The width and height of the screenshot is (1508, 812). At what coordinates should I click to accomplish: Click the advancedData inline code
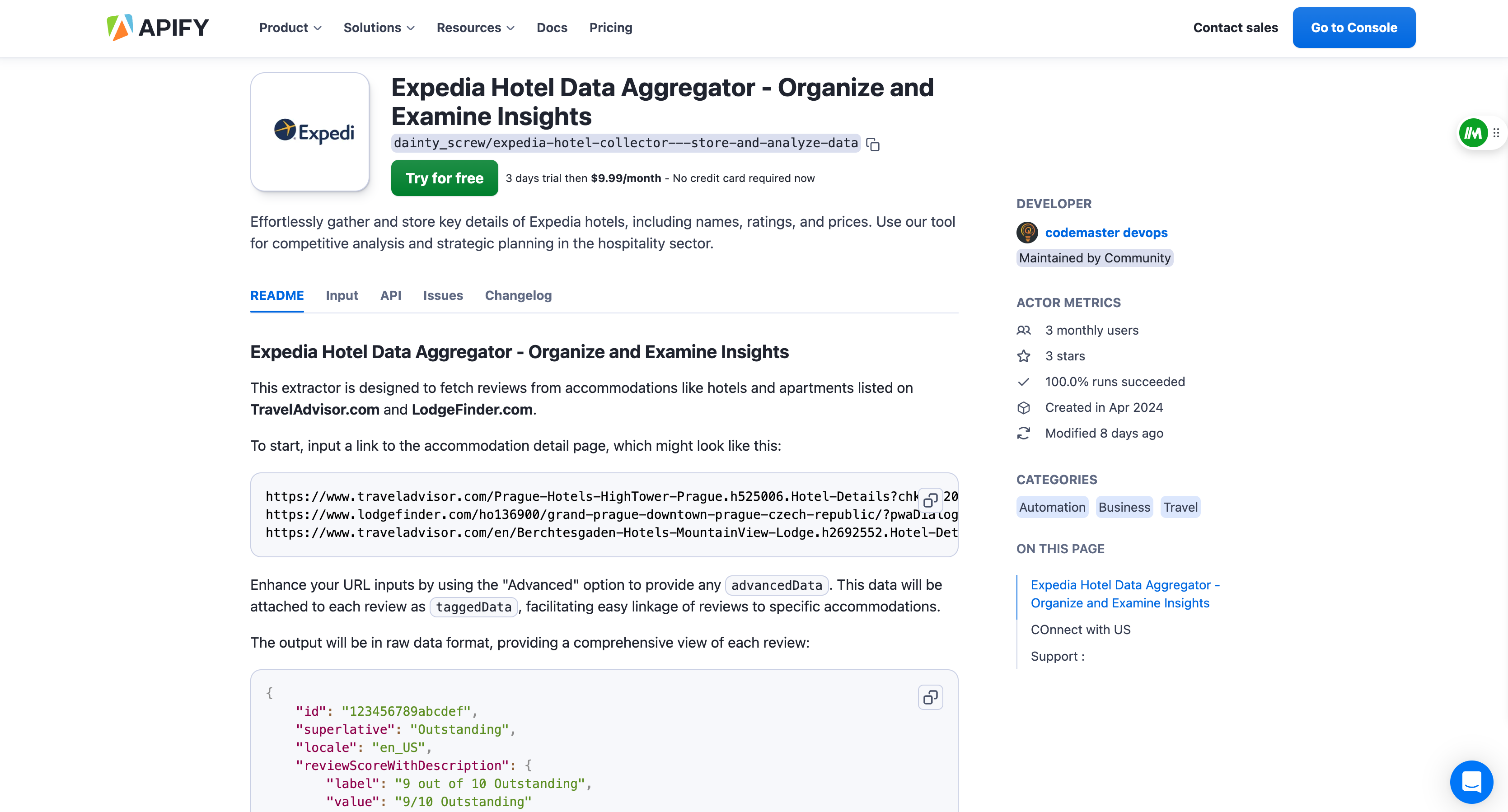pyautogui.click(x=776, y=585)
